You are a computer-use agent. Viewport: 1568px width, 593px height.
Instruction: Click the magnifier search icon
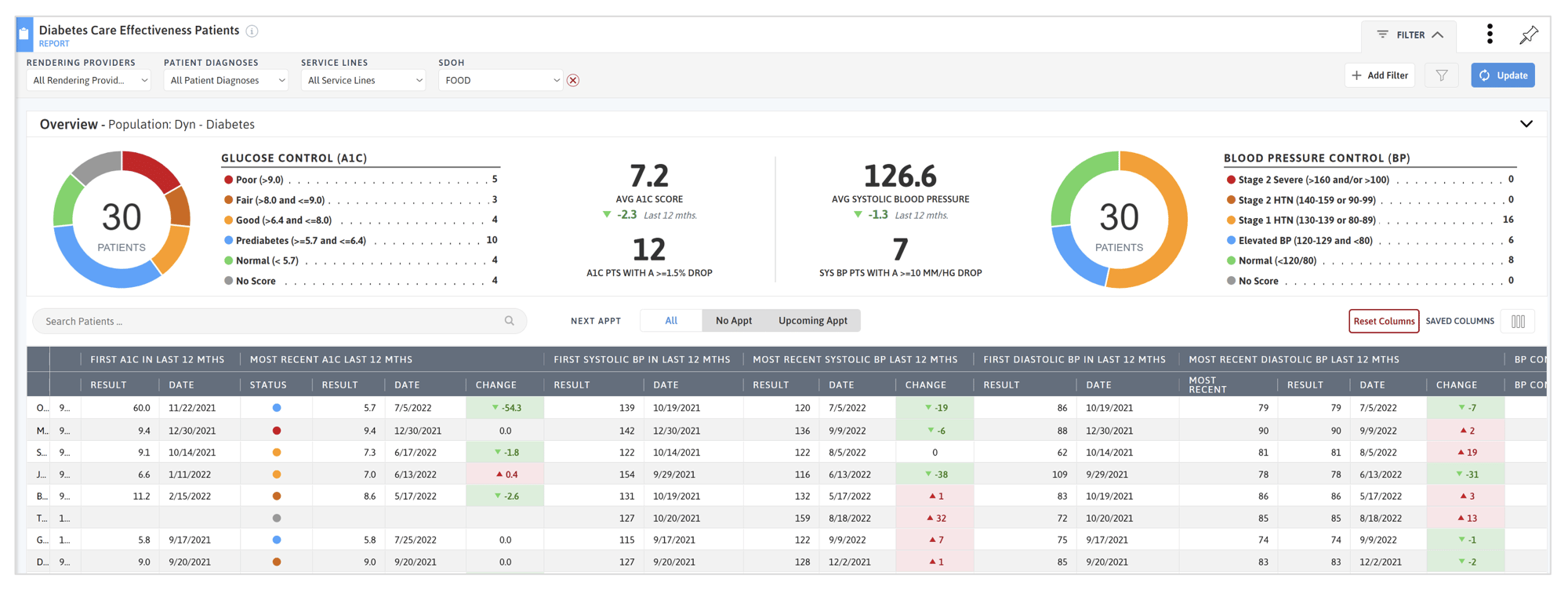[510, 321]
